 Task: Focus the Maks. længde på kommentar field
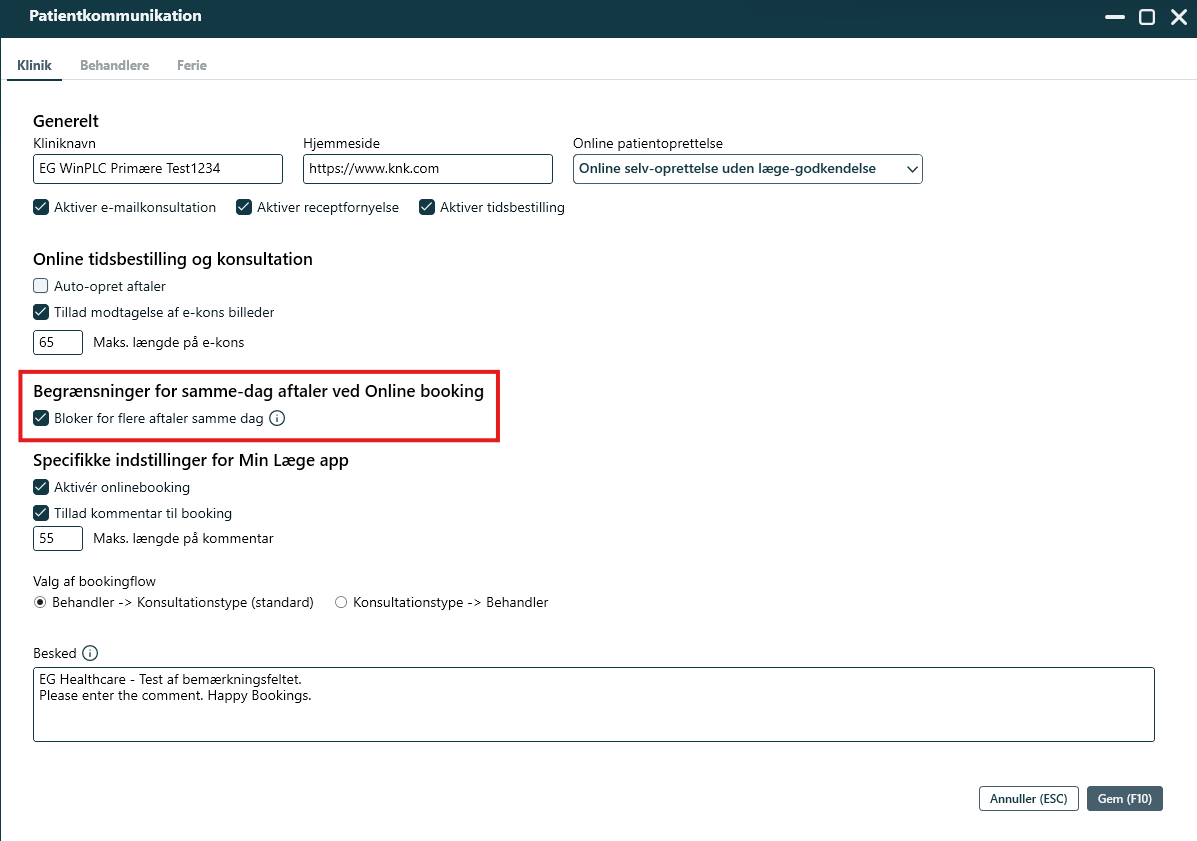tap(58, 538)
